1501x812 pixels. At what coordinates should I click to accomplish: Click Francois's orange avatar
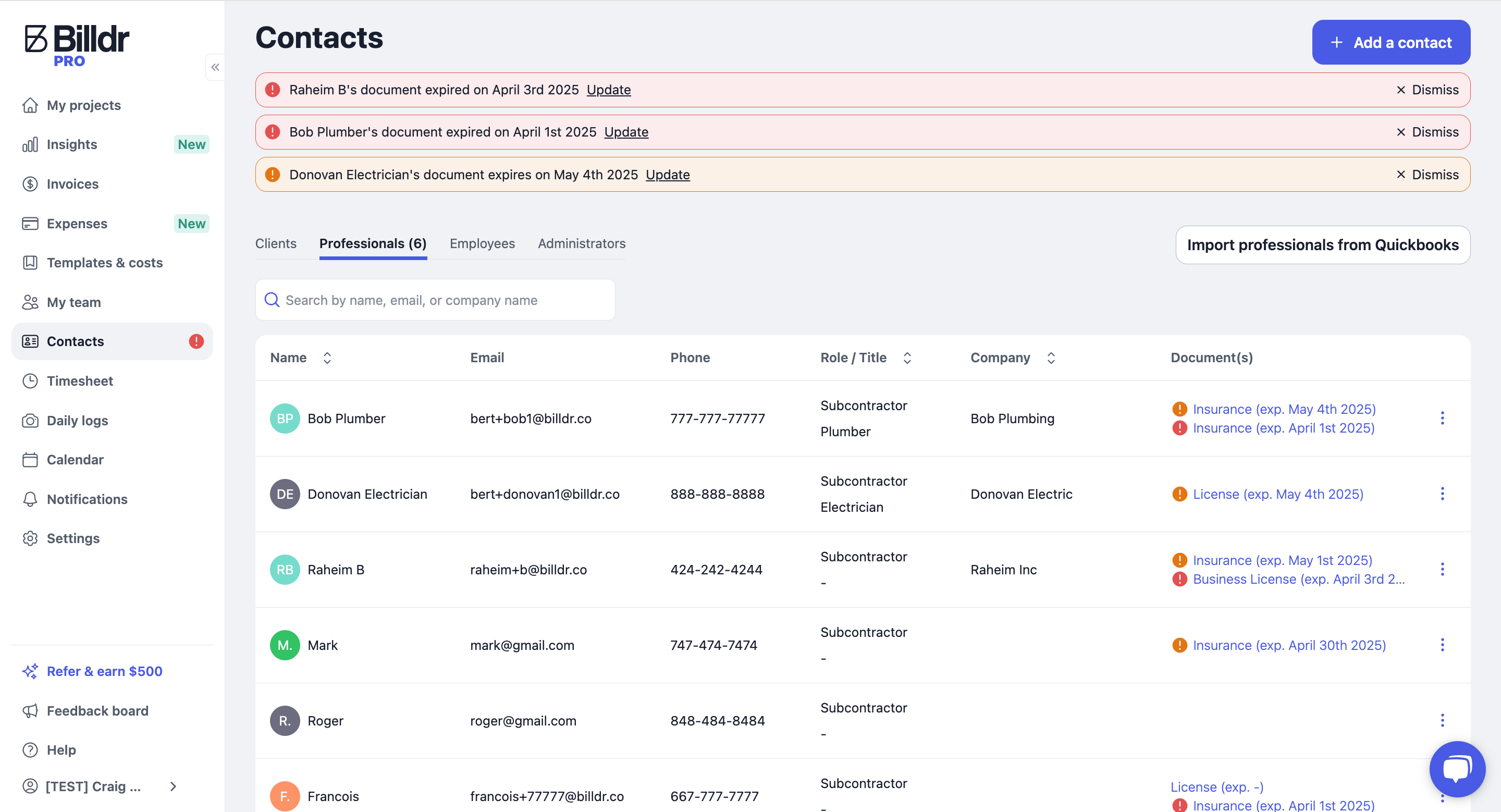click(285, 796)
